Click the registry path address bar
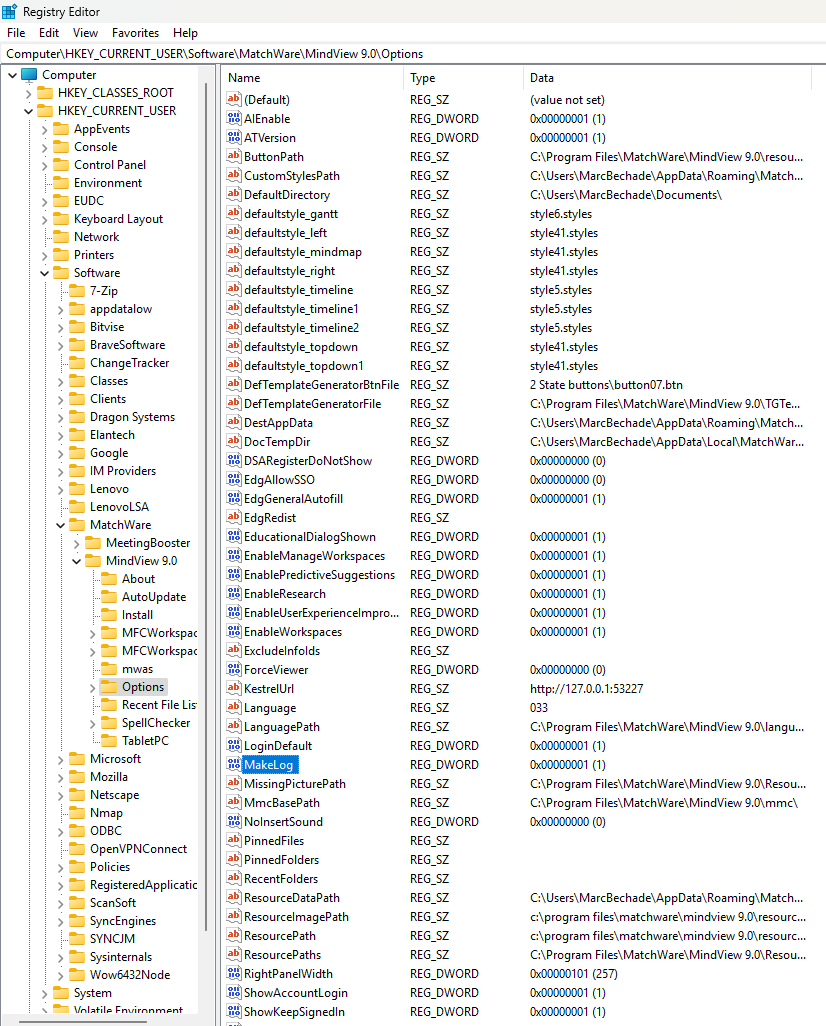Screen dimensions: 826x1026 tap(300, 53)
